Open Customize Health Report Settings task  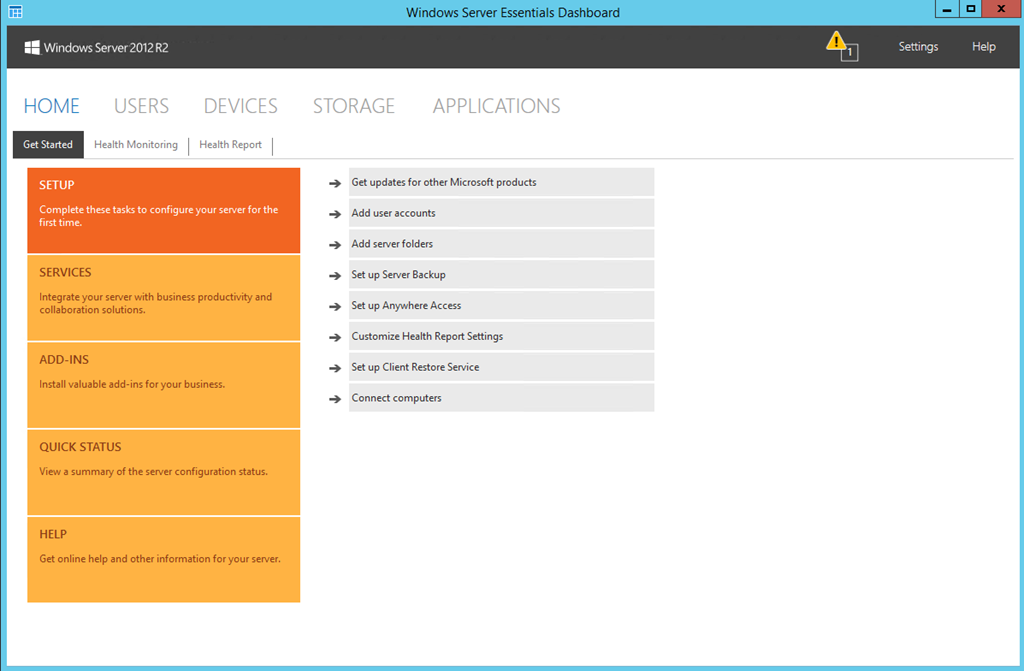pos(502,336)
